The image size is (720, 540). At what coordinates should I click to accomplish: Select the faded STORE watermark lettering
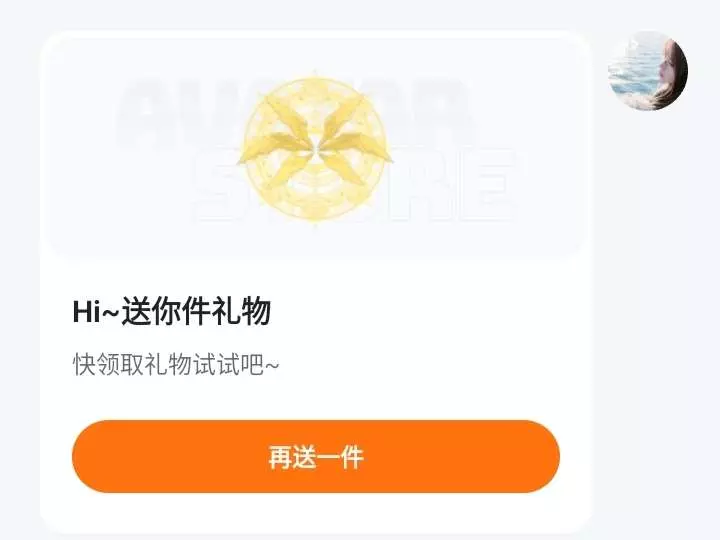(354, 186)
